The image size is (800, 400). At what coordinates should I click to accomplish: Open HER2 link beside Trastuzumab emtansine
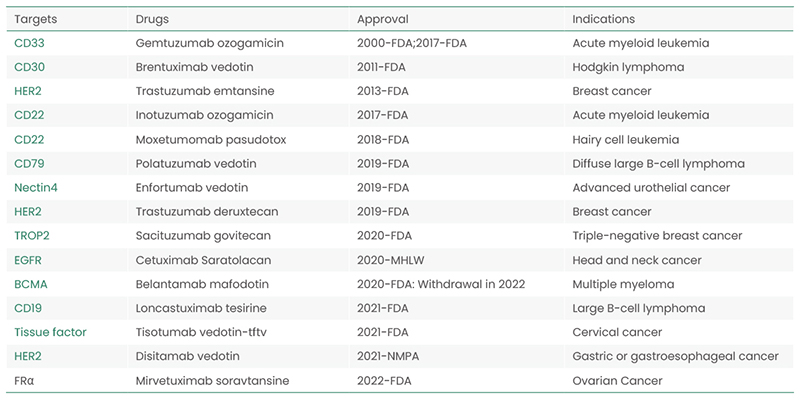pyautogui.click(x=28, y=91)
